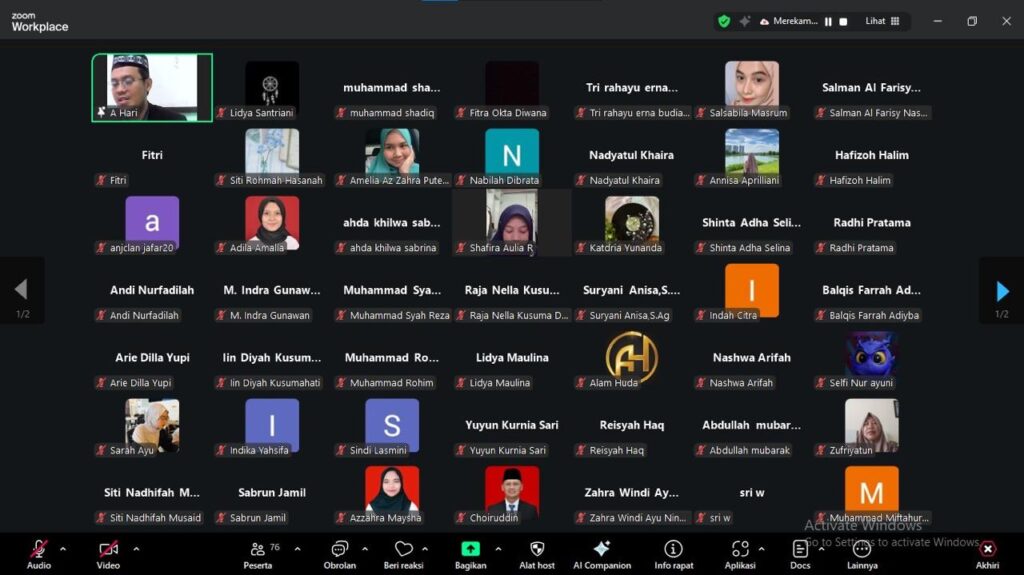Expand the chevron next to Bagikan
The width and height of the screenshot is (1024, 575).
[x=498, y=548]
